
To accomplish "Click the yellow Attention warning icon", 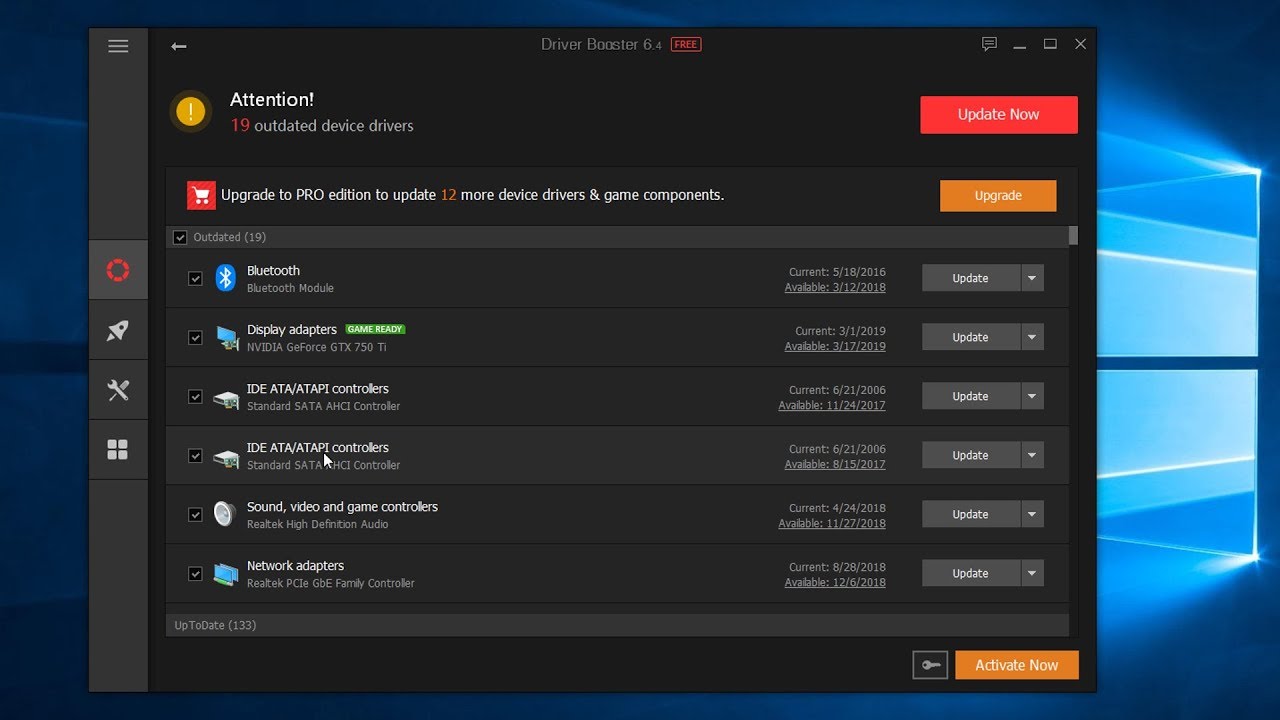I will click(190, 112).
